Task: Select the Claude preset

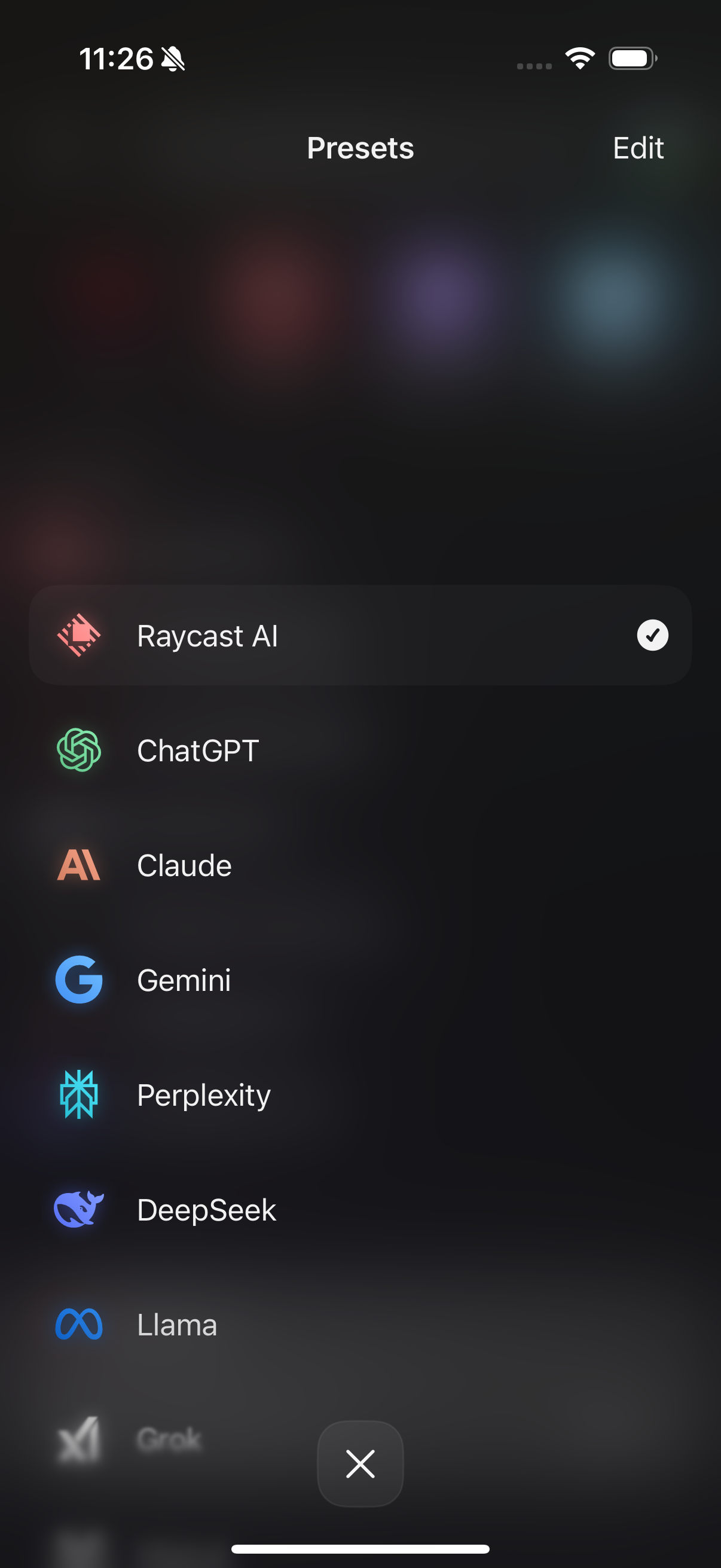Action: click(x=360, y=865)
